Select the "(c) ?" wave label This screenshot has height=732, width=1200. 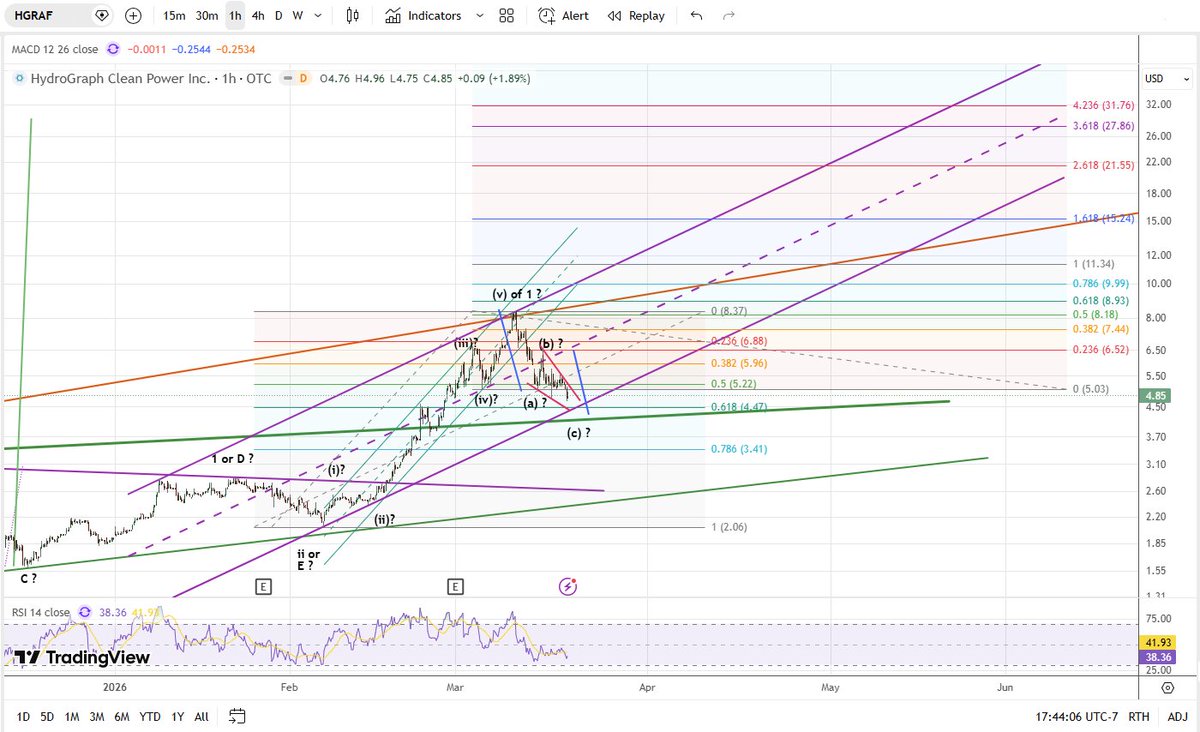point(578,432)
